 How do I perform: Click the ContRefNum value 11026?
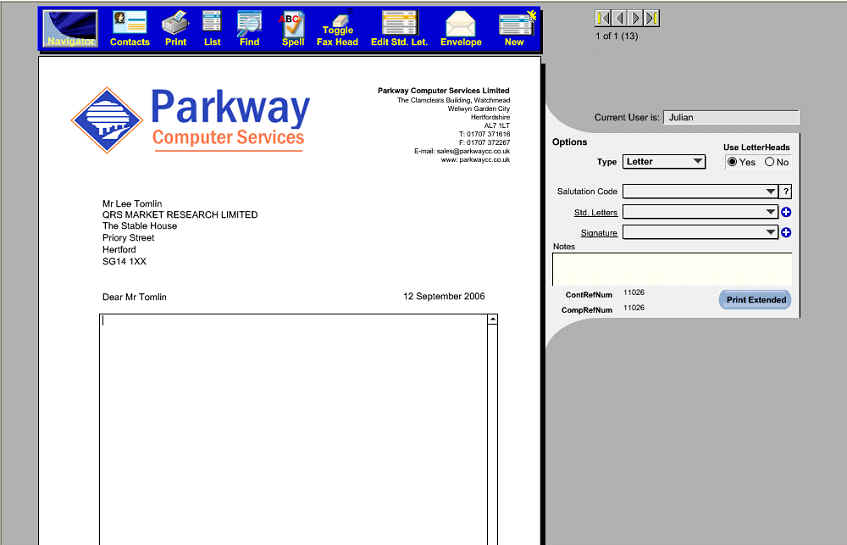[x=634, y=292]
